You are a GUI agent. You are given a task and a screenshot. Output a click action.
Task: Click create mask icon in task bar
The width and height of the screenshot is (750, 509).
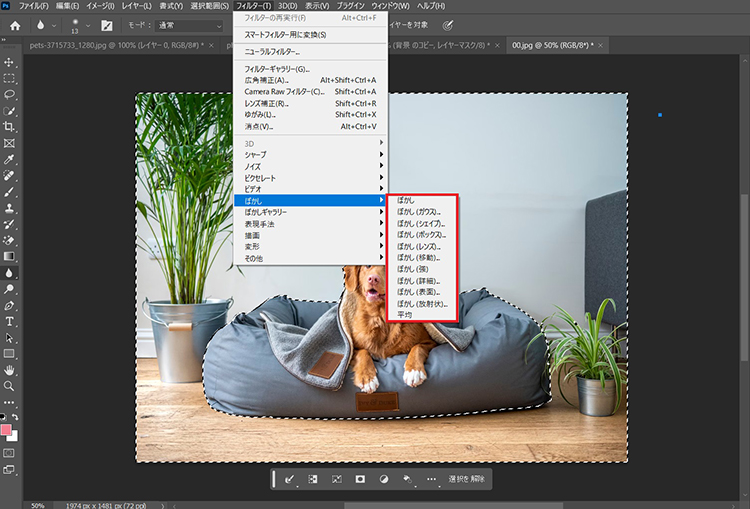360,479
